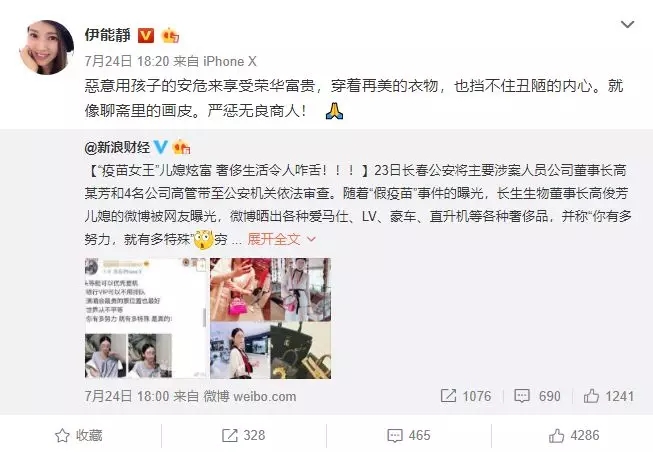Open the 伊能静 username link
653x452 pixels.
[x=107, y=35]
